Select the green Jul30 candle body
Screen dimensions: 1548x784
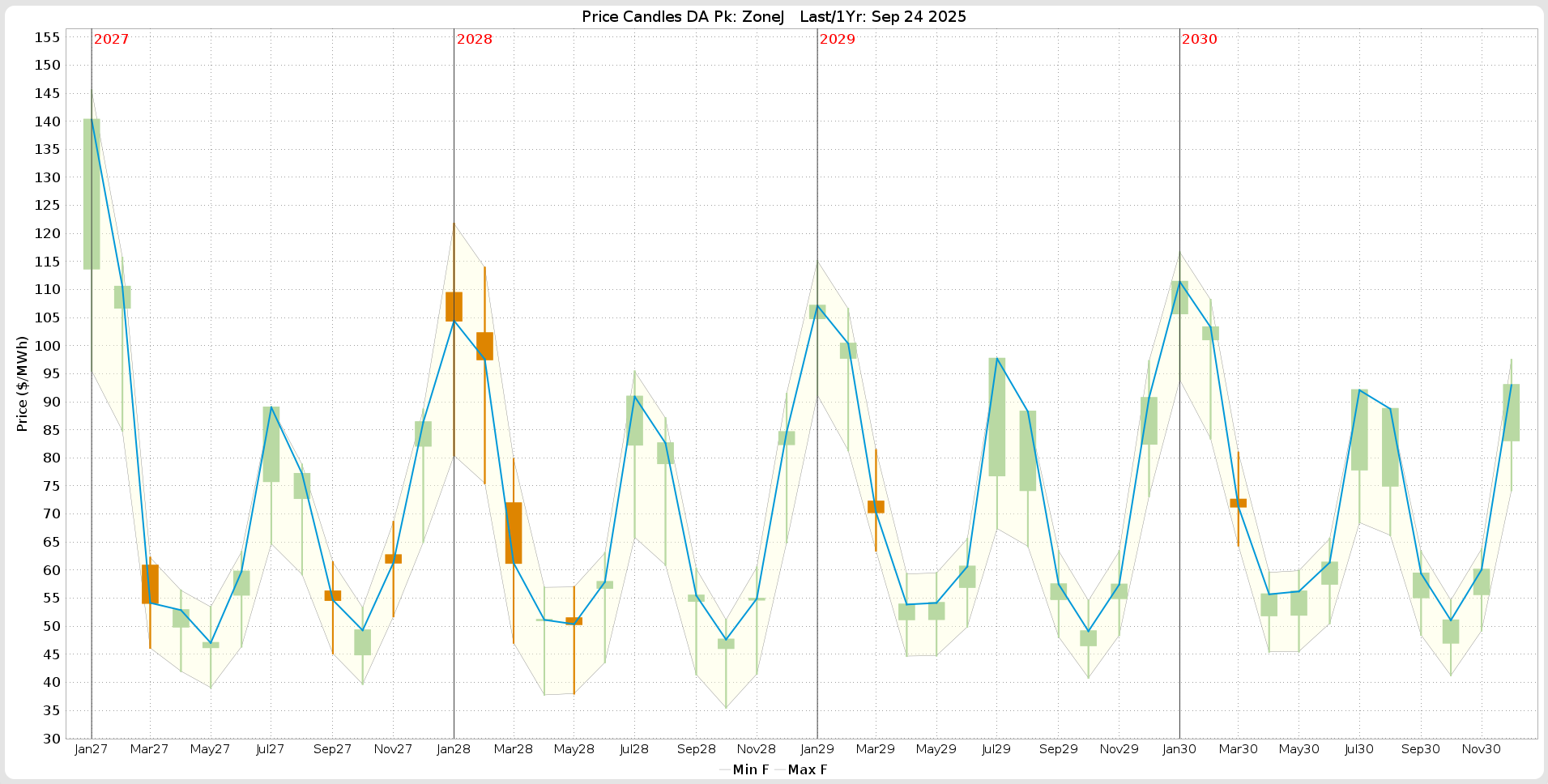(1359, 430)
